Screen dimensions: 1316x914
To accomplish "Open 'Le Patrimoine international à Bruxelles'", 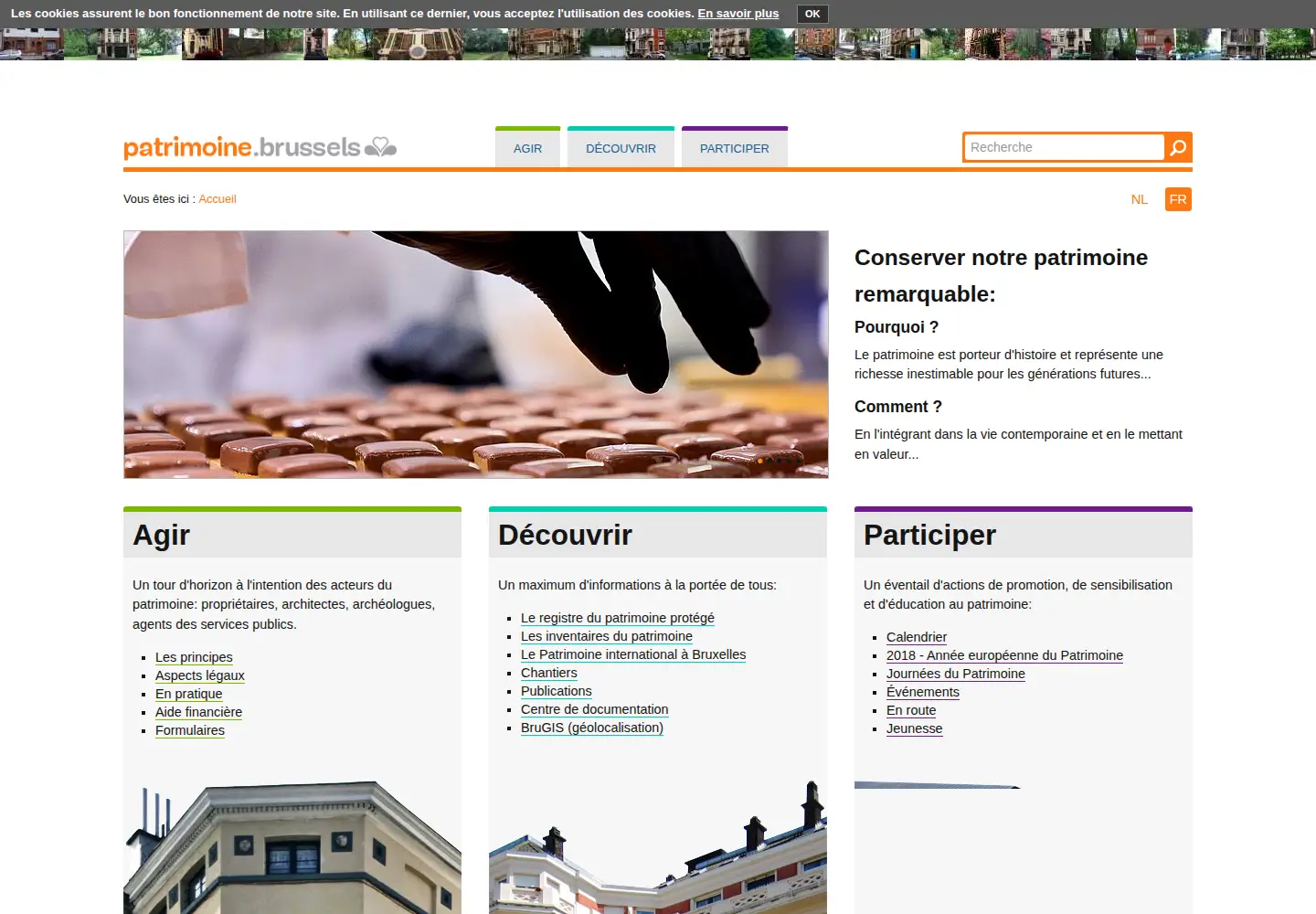I will [633, 654].
